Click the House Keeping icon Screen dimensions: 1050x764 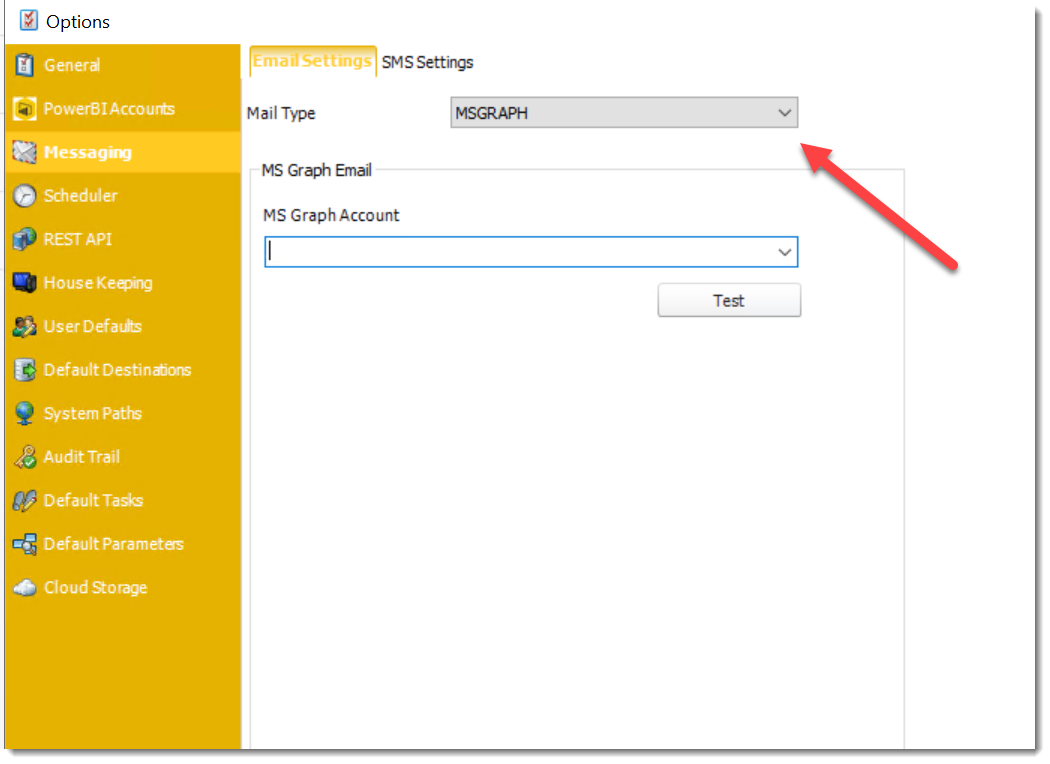pyautogui.click(x=25, y=284)
